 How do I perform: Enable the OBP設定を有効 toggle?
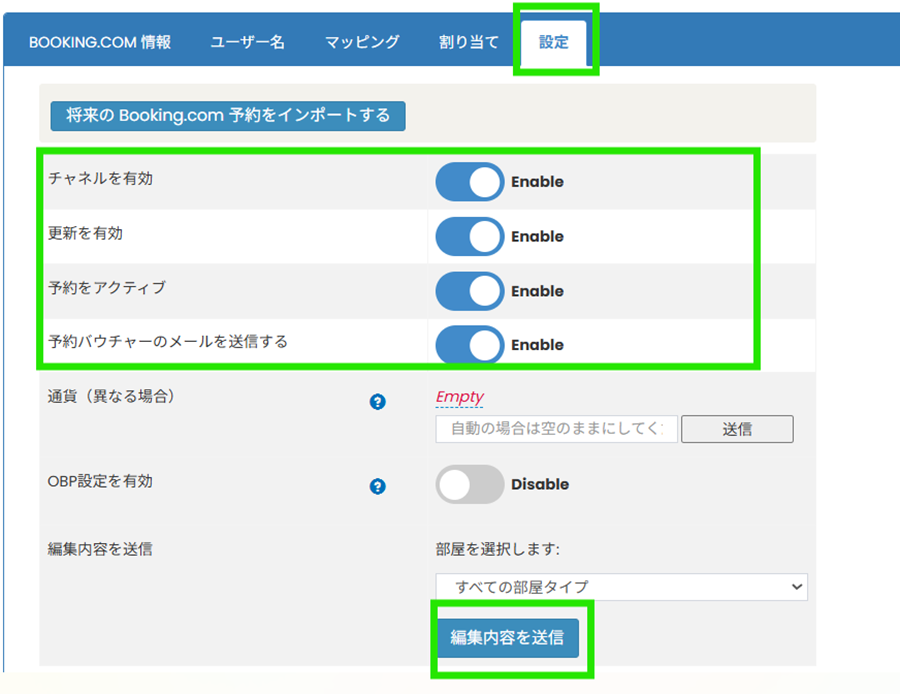[470, 484]
